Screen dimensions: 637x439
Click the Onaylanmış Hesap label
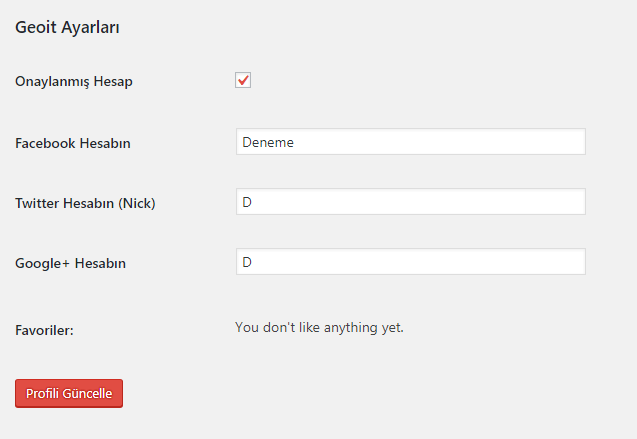click(74, 82)
